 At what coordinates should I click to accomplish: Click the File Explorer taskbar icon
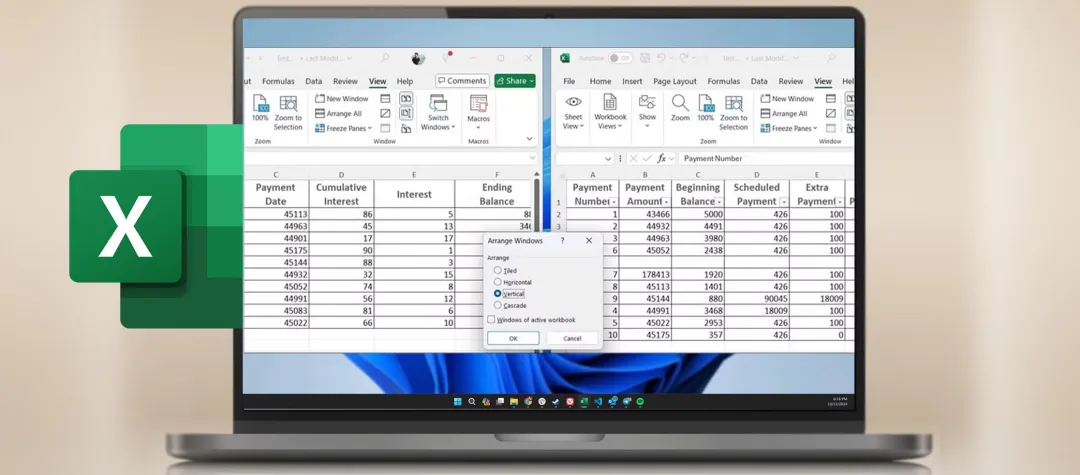click(x=514, y=401)
